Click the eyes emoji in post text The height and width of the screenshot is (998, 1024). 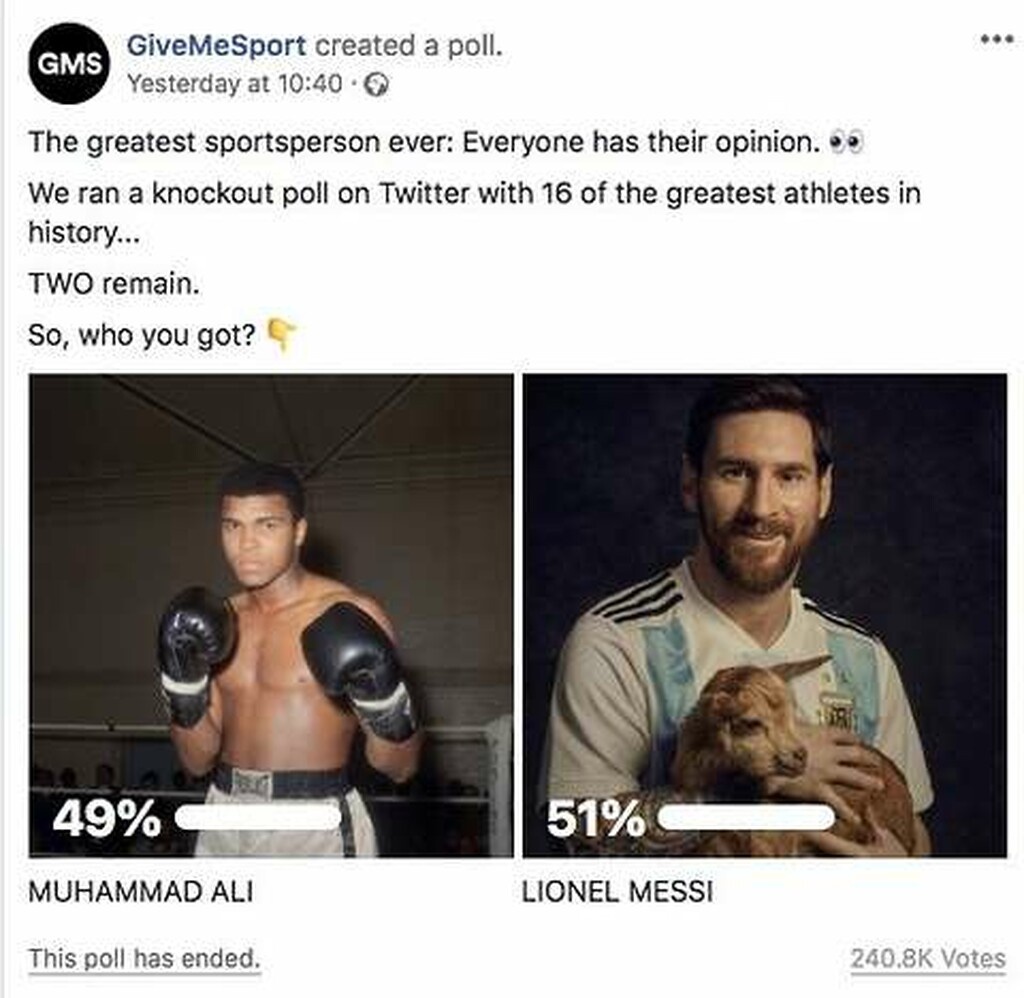click(x=846, y=142)
